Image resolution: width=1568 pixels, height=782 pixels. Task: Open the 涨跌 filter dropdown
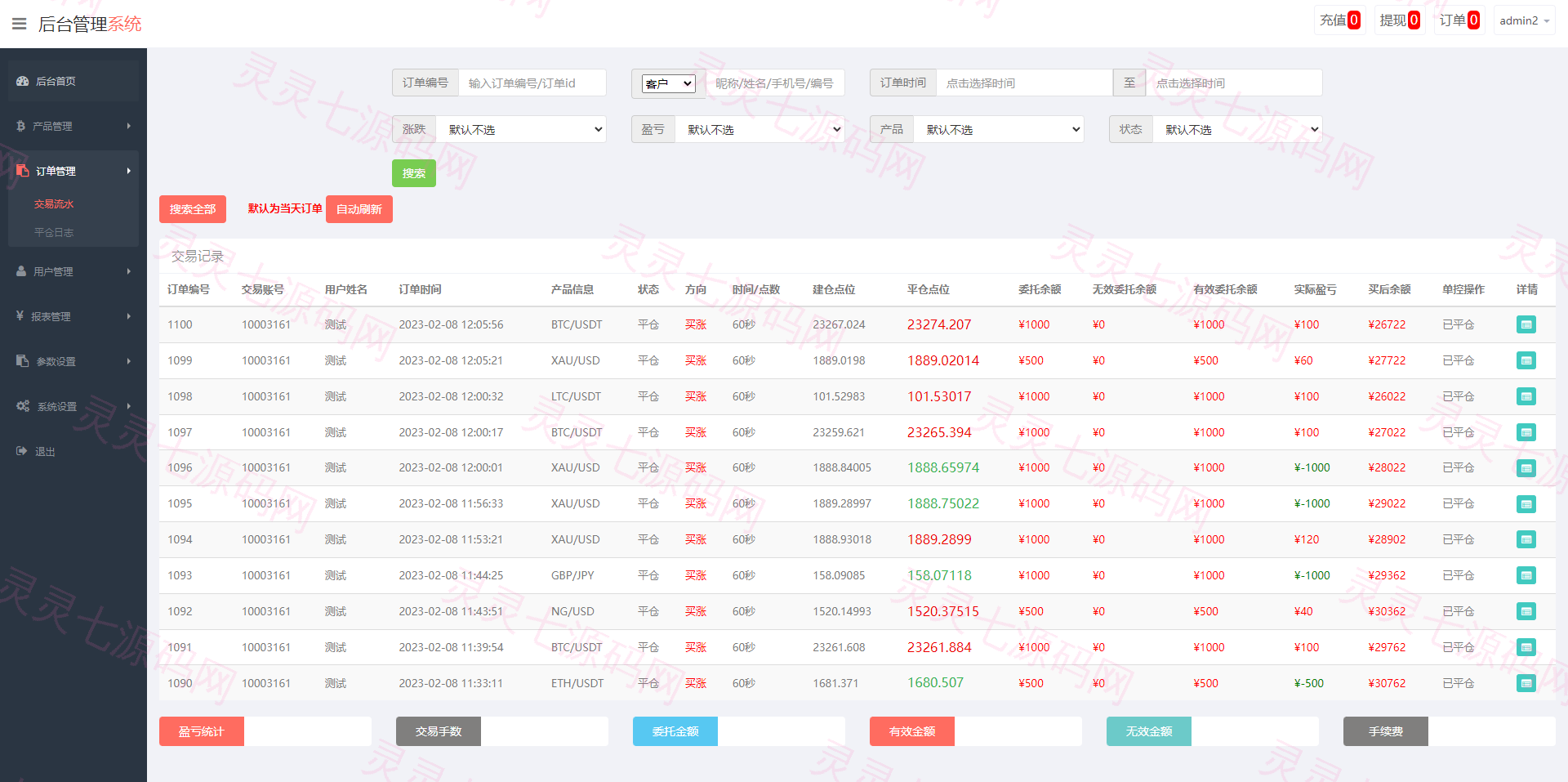(x=521, y=129)
